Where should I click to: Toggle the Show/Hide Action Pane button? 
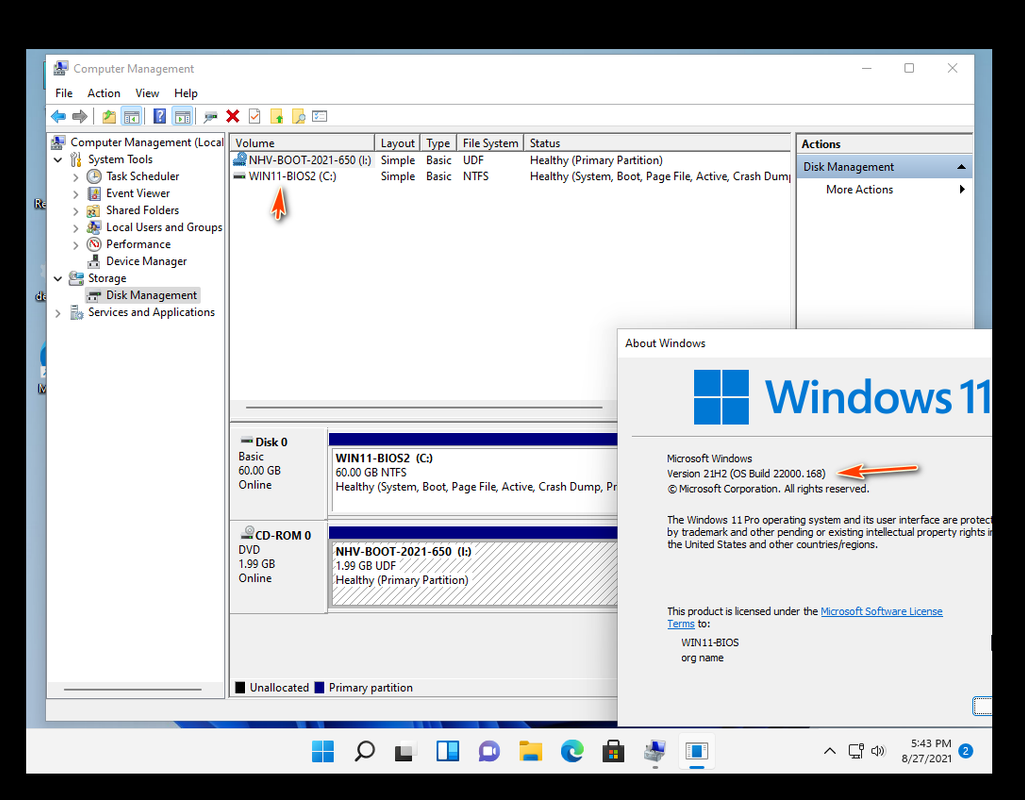182,117
